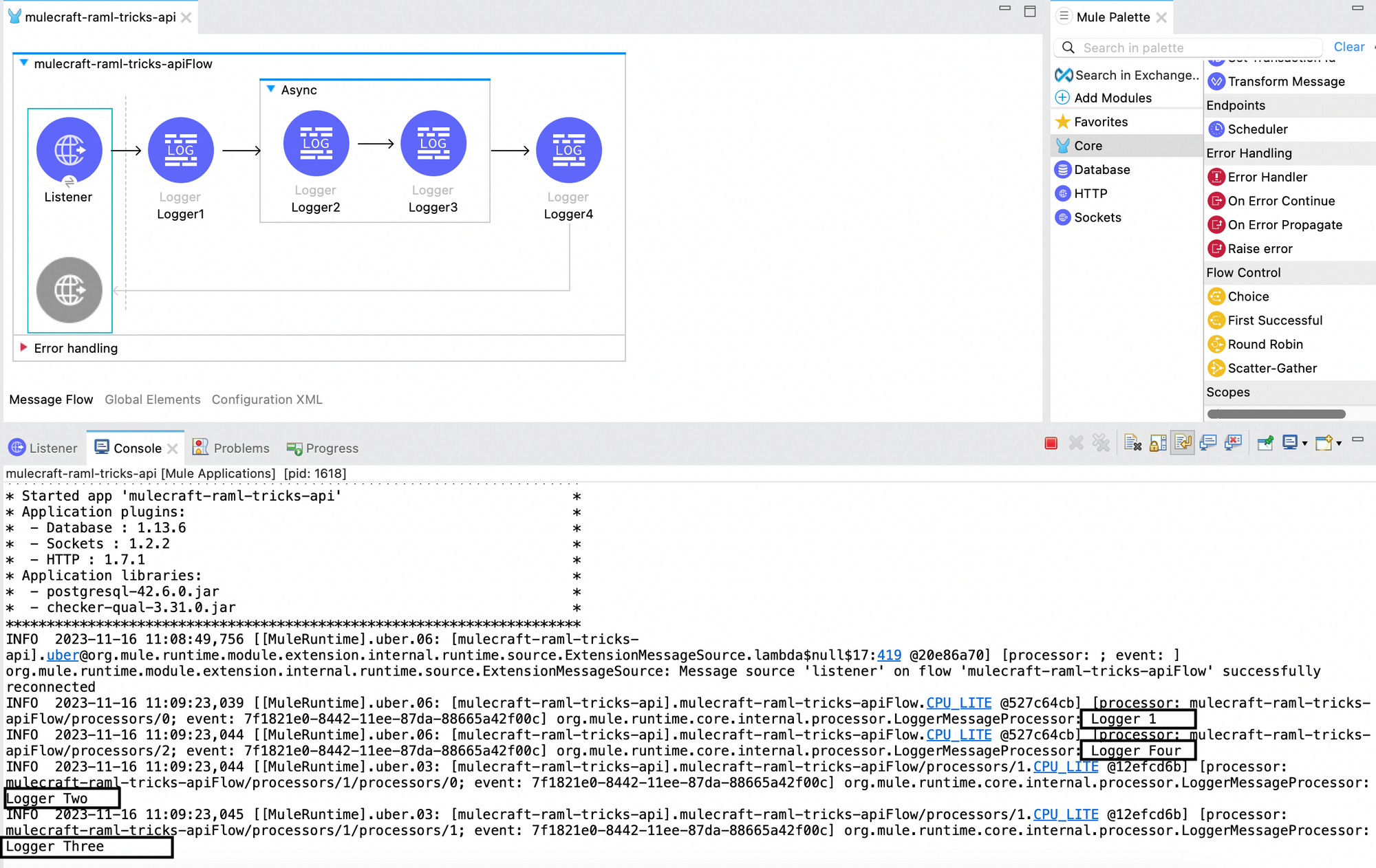Collapse the Async scope triangle
The image size is (1376, 868).
(x=271, y=89)
